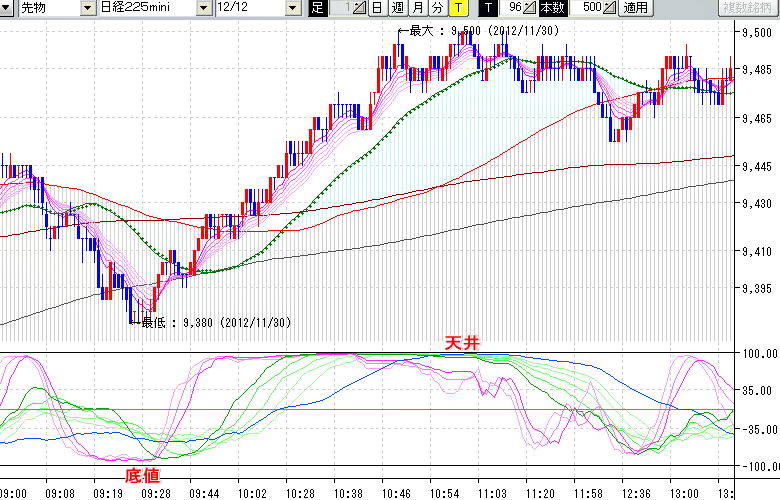
Task: Switch chart to daily (日) bars
Action: 377,8
